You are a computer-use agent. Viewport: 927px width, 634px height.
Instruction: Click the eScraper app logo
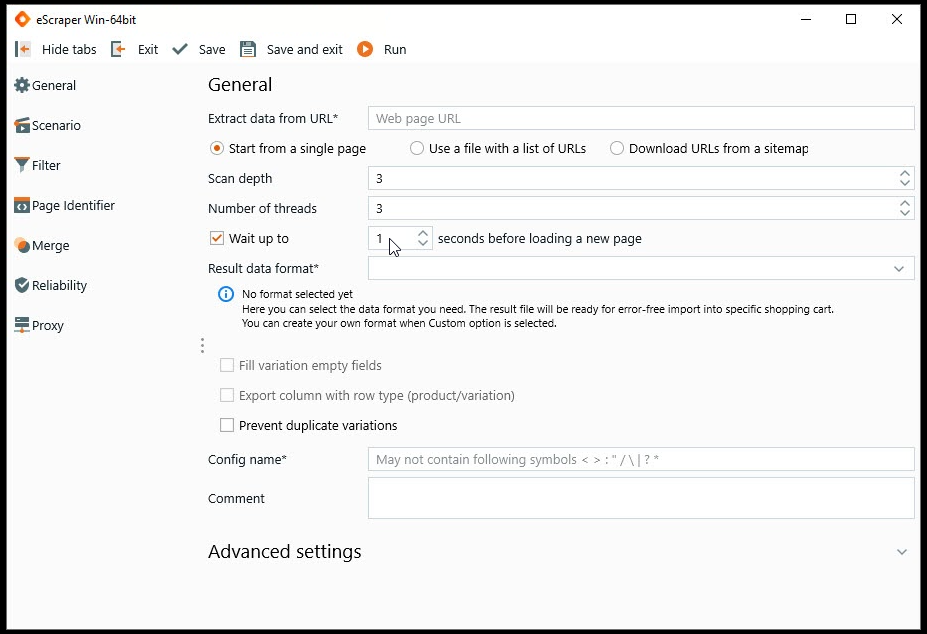pos(22,20)
